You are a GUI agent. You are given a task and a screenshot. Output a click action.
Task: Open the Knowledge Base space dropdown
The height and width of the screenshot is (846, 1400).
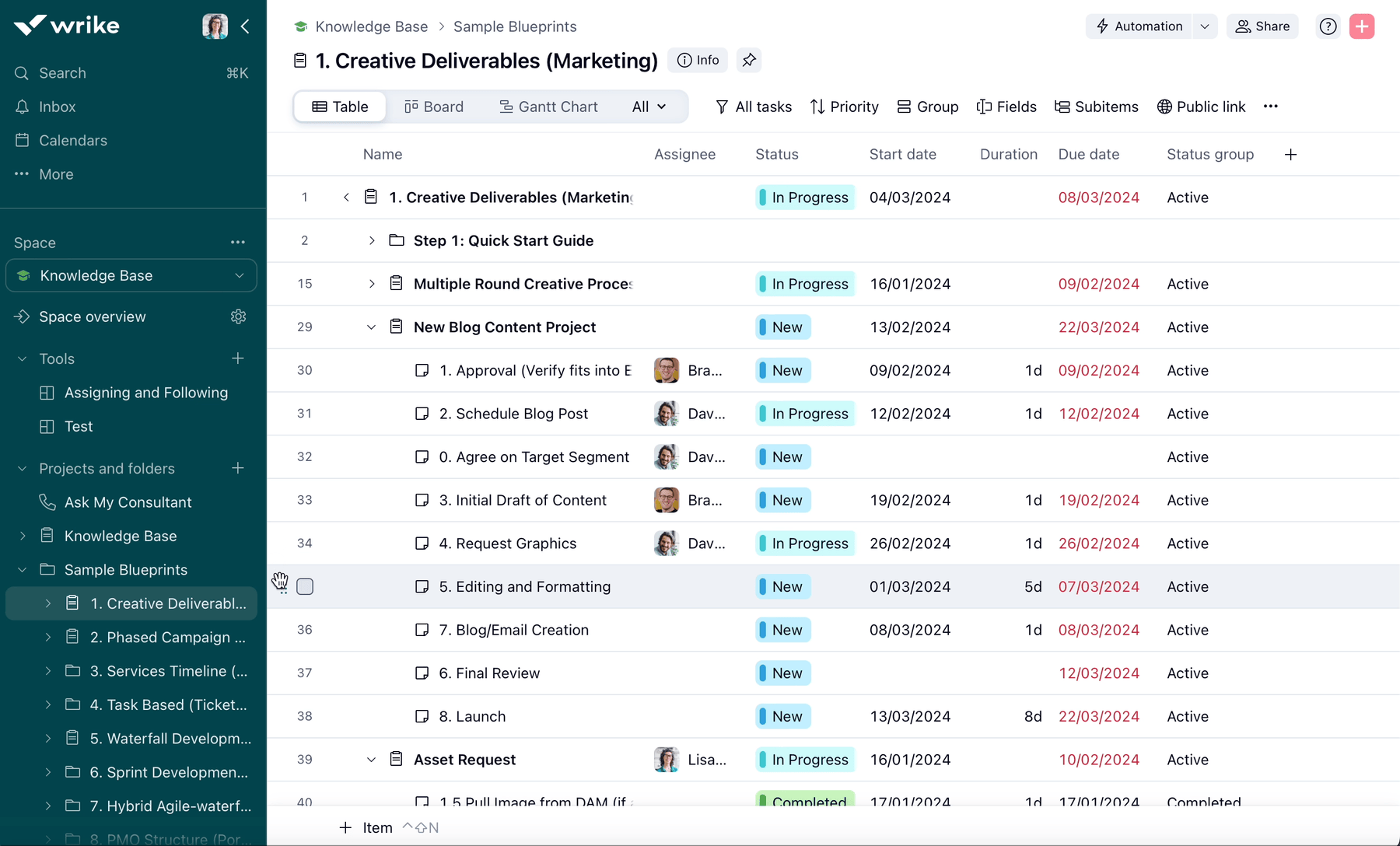[x=239, y=276]
